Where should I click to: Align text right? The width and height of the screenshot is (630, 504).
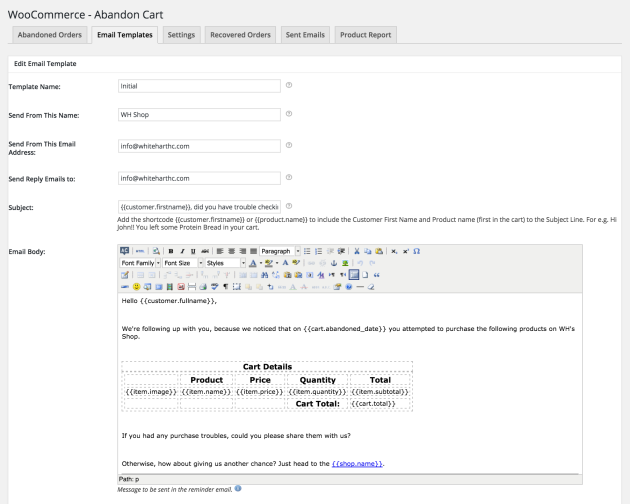click(x=243, y=251)
